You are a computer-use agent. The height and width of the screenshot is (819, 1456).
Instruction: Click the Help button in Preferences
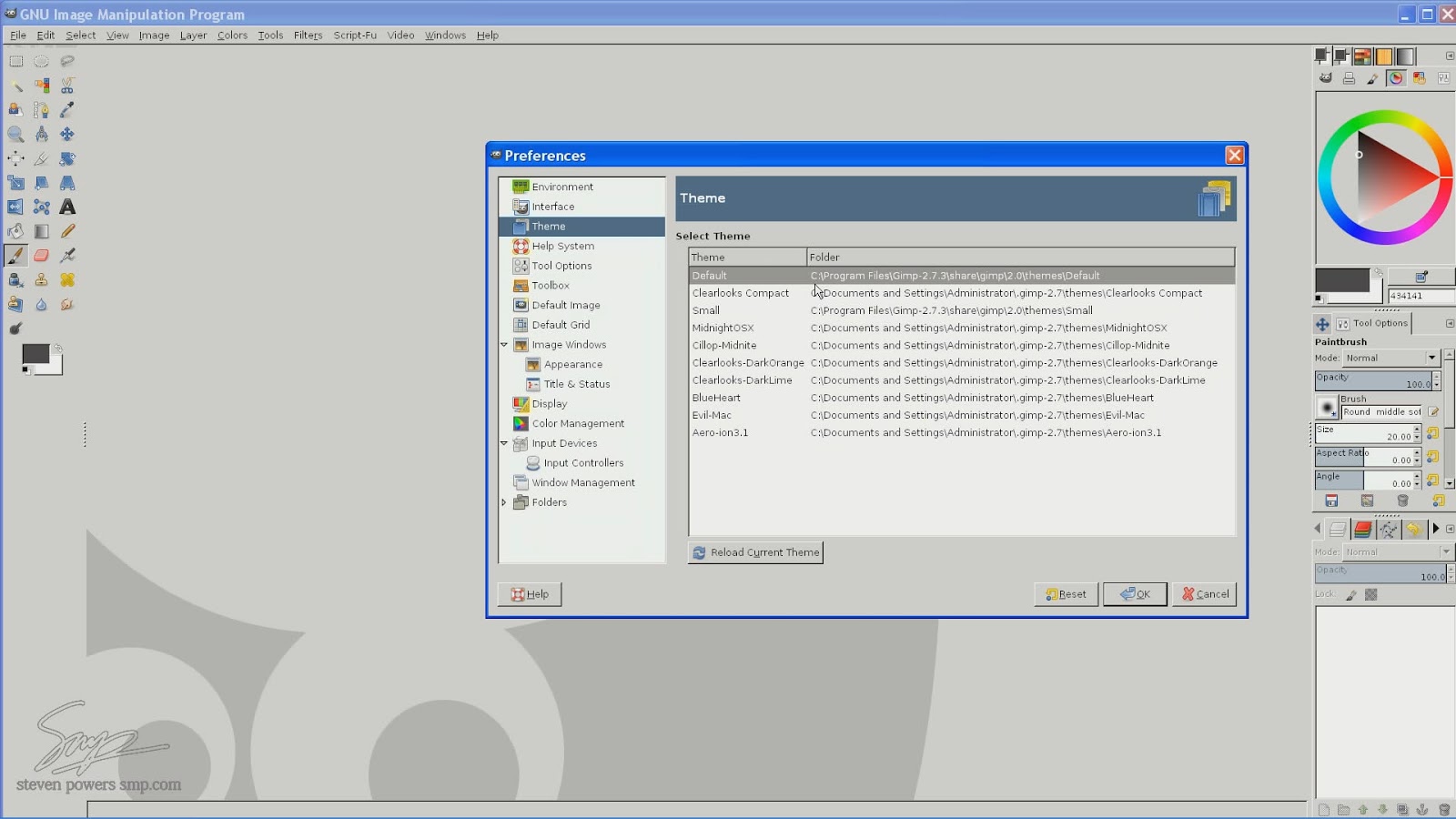tap(530, 594)
